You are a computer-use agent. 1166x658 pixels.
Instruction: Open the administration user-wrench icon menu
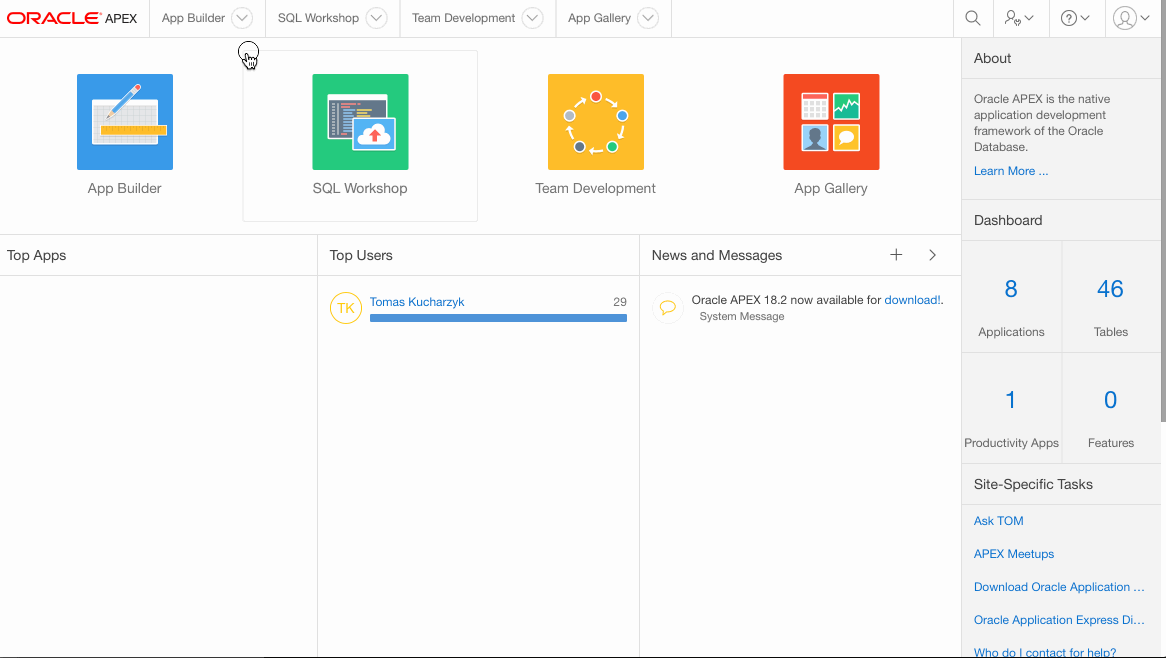pyautogui.click(x=1019, y=18)
